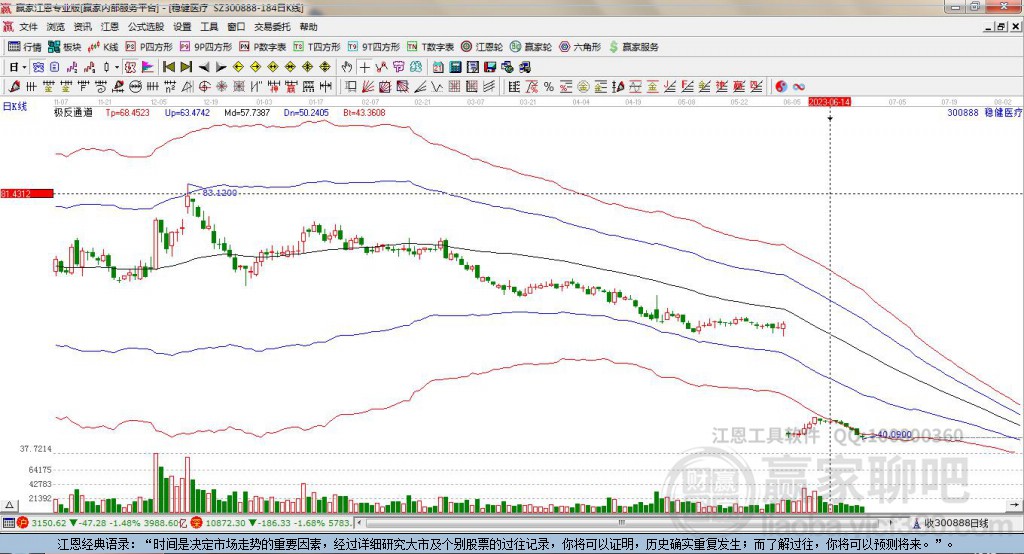Click the red-blue taiji yin-yang icon
This screenshot has width=1024, height=554.
[781, 86]
